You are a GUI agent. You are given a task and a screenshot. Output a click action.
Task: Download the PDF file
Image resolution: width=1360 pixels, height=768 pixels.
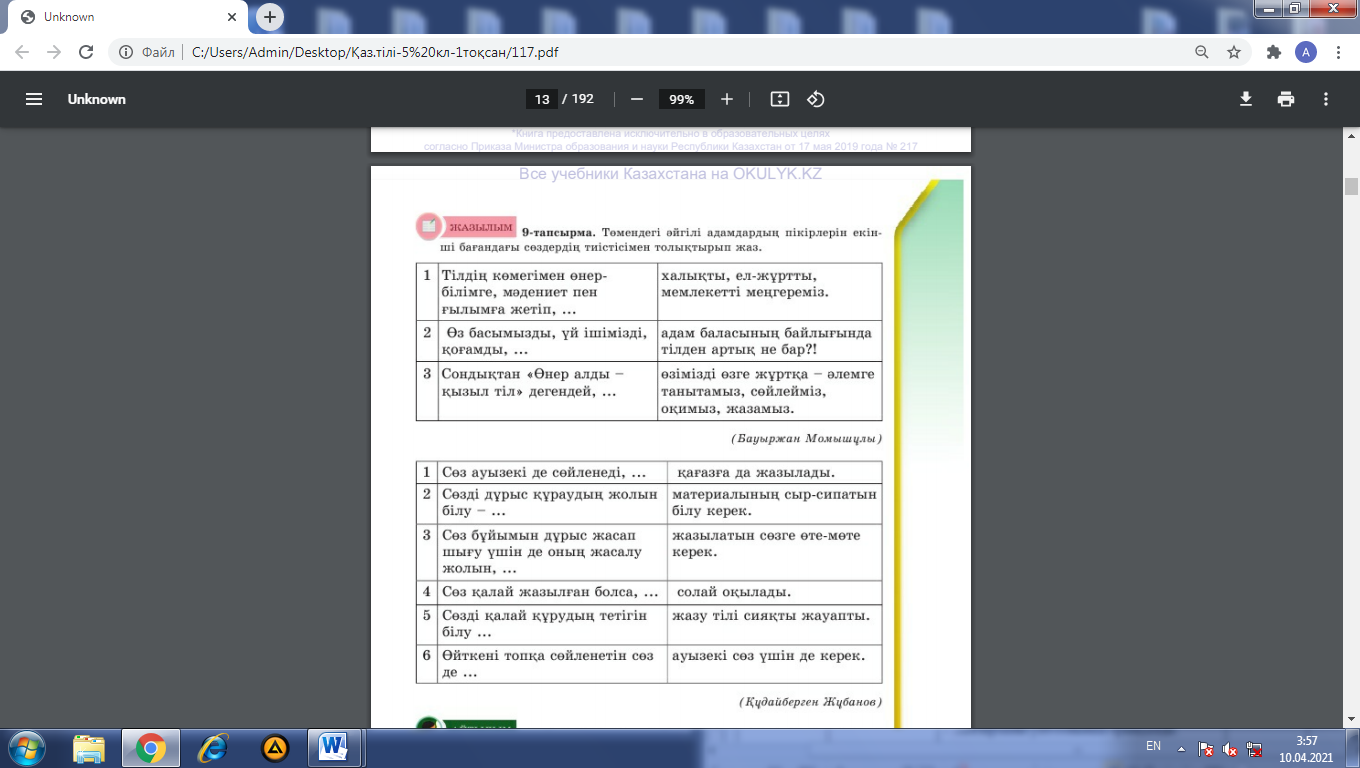click(x=1246, y=99)
